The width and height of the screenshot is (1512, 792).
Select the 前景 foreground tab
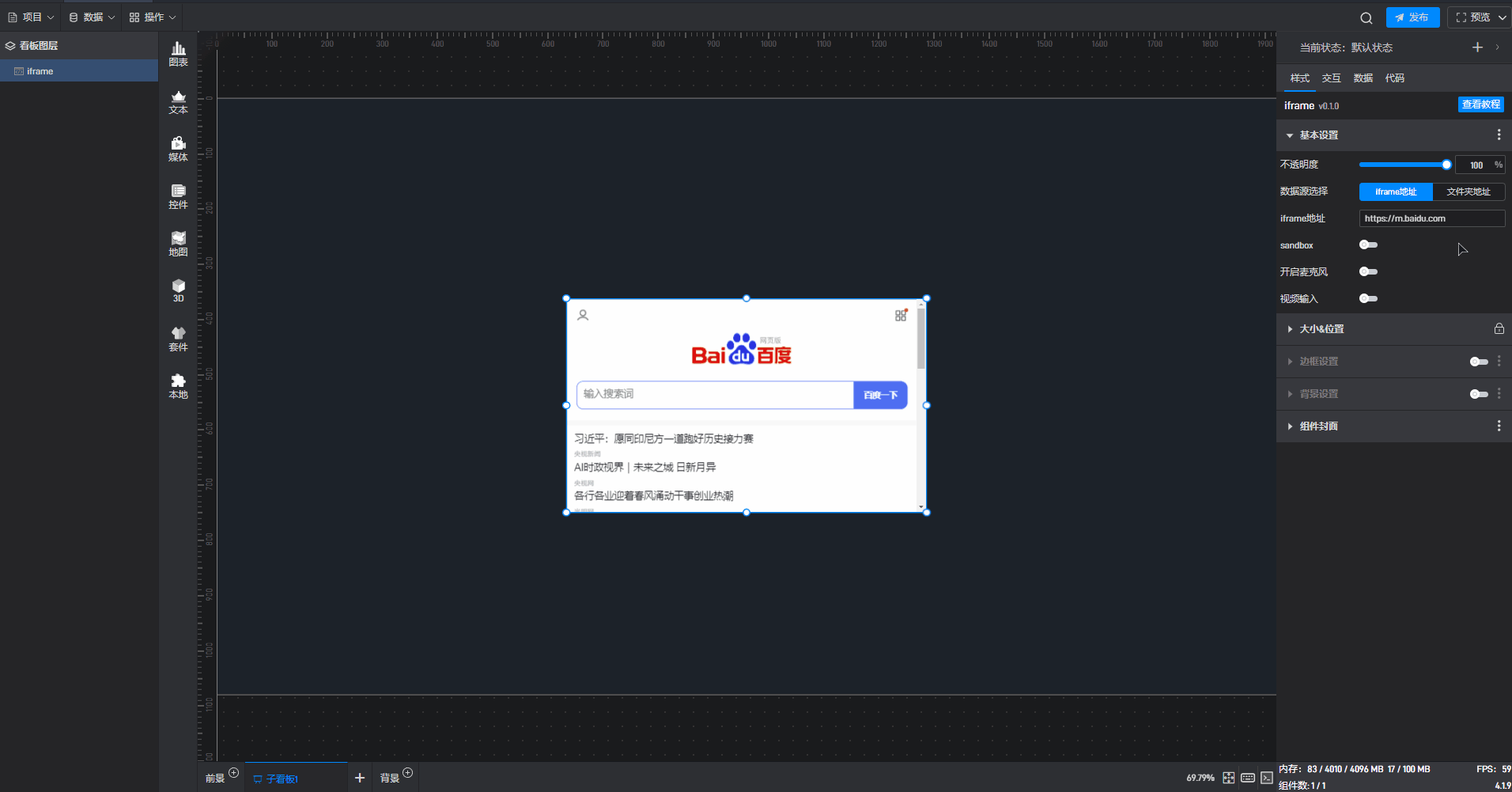coord(215,779)
